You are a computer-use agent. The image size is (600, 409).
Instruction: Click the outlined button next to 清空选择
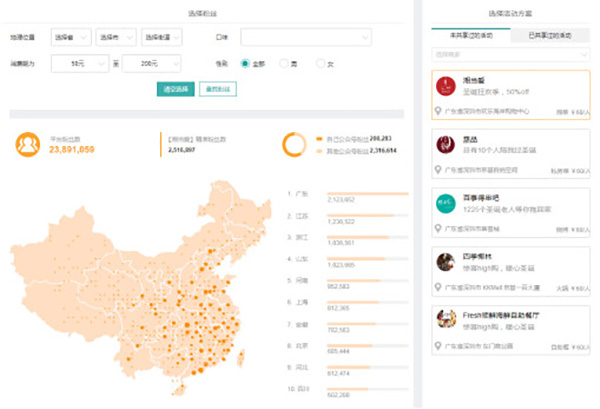coord(218,89)
